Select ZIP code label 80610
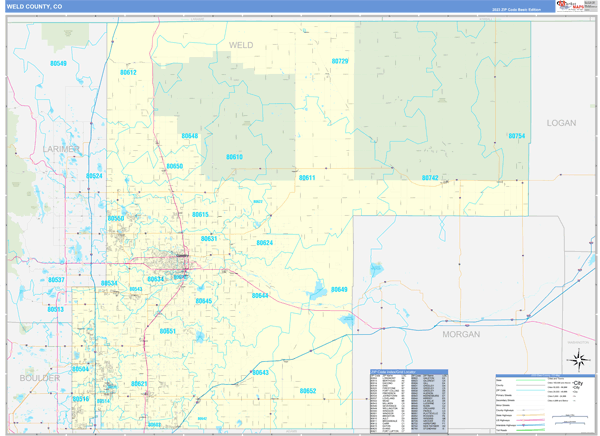The width and height of the screenshot is (600, 436). 234,157
